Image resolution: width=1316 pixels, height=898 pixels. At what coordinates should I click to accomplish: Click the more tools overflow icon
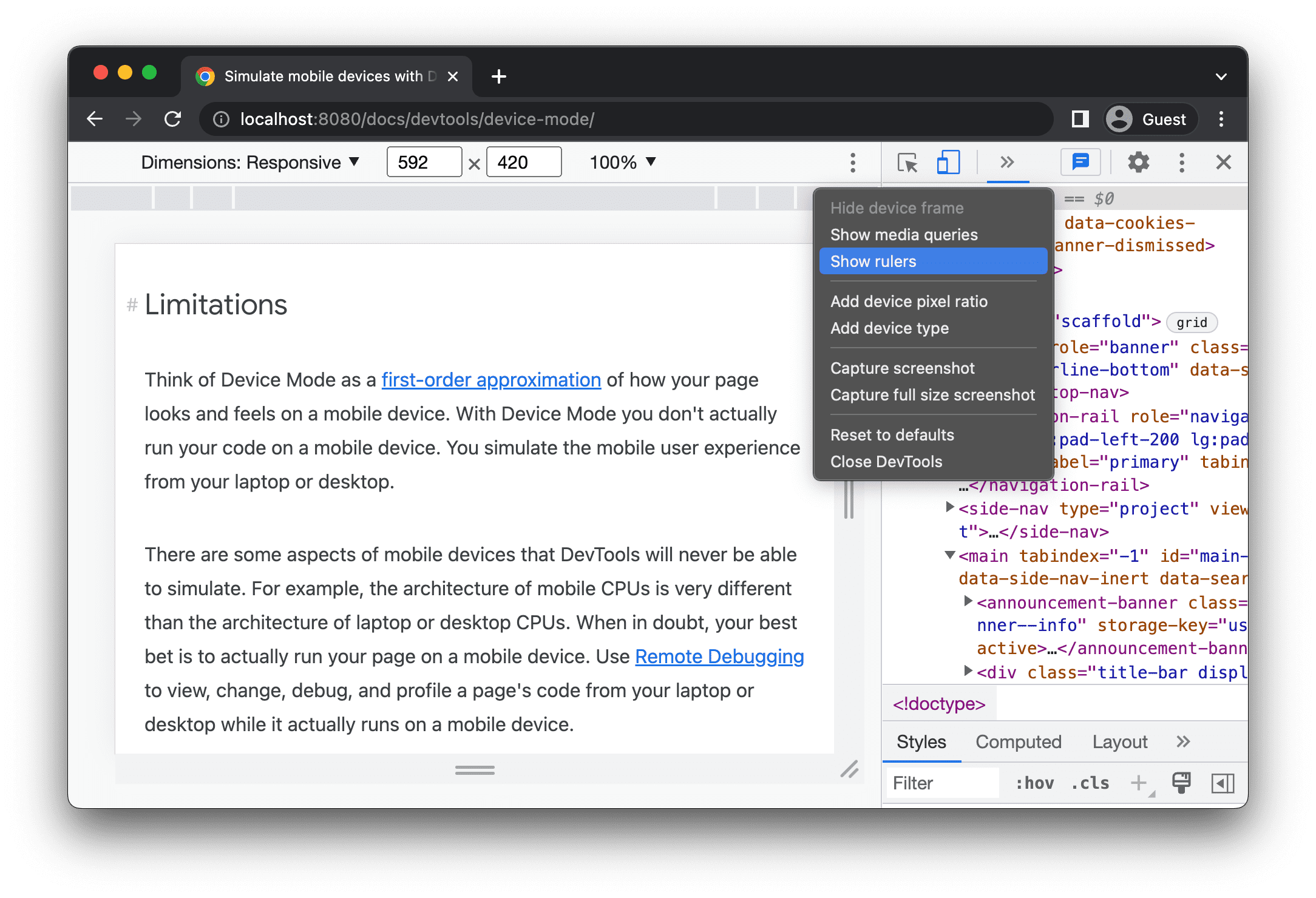[x=1006, y=162]
